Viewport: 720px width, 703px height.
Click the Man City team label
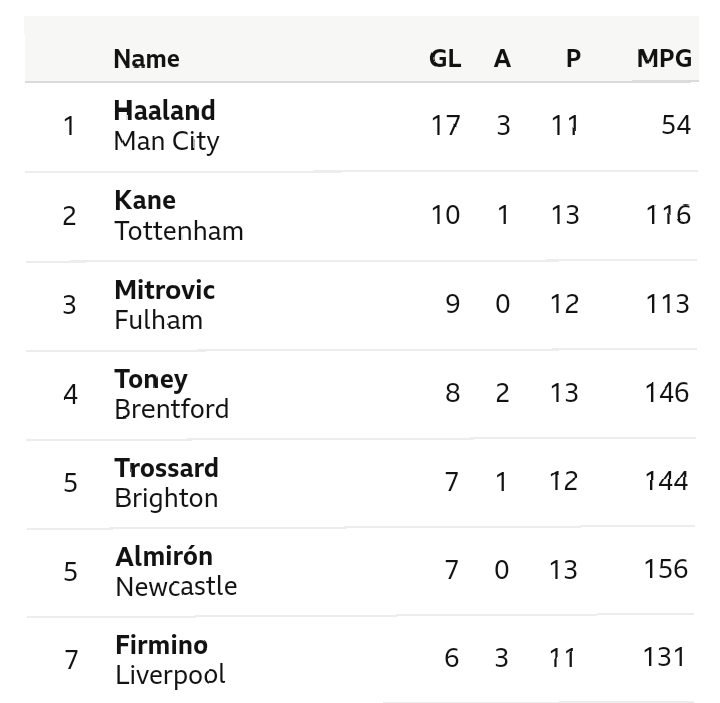(166, 141)
